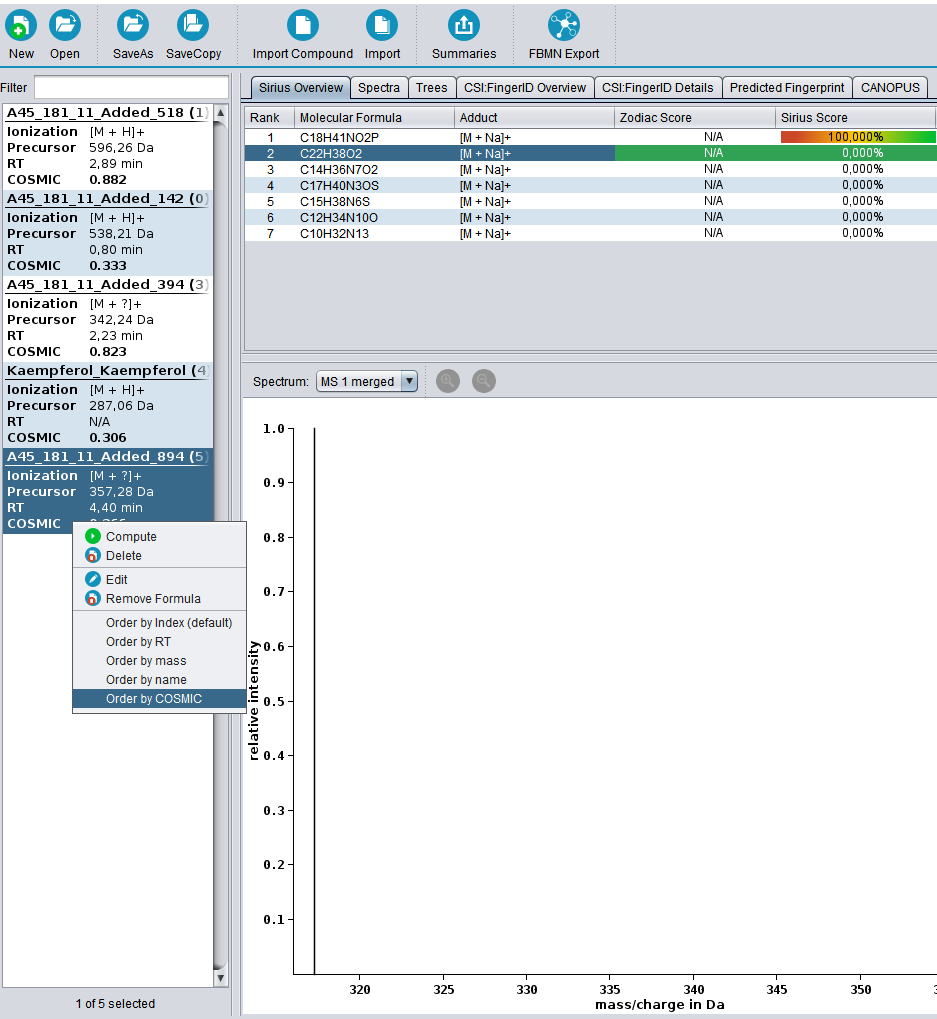Viewport: 937px width, 1019px height.
Task: Select the Kaempferol_Kaempferol compound
Action: pos(108,404)
